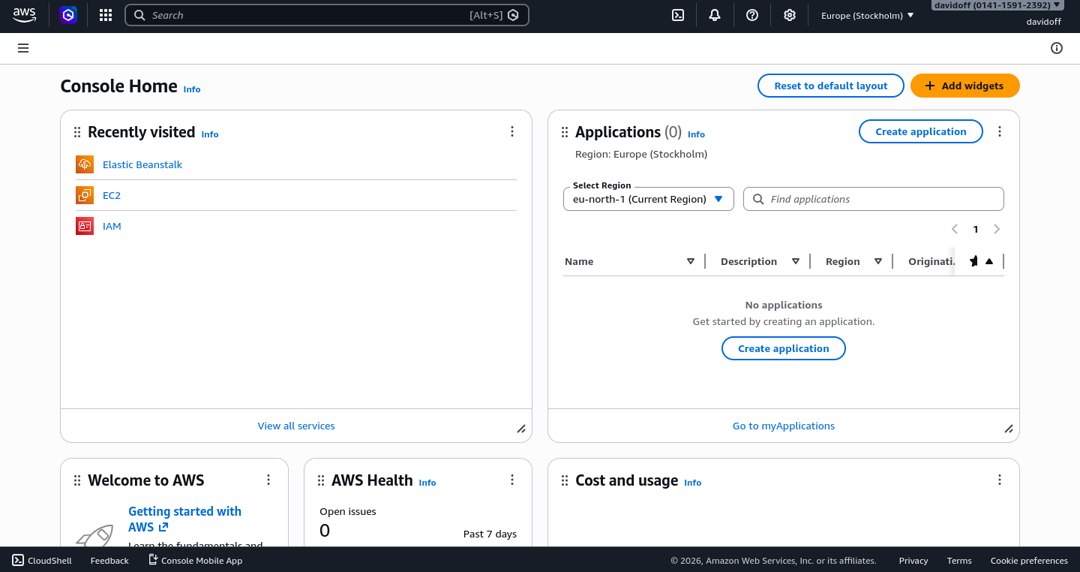The width and height of the screenshot is (1080, 572).
Task: Click the favorites star column header icon
Action: 973,261
